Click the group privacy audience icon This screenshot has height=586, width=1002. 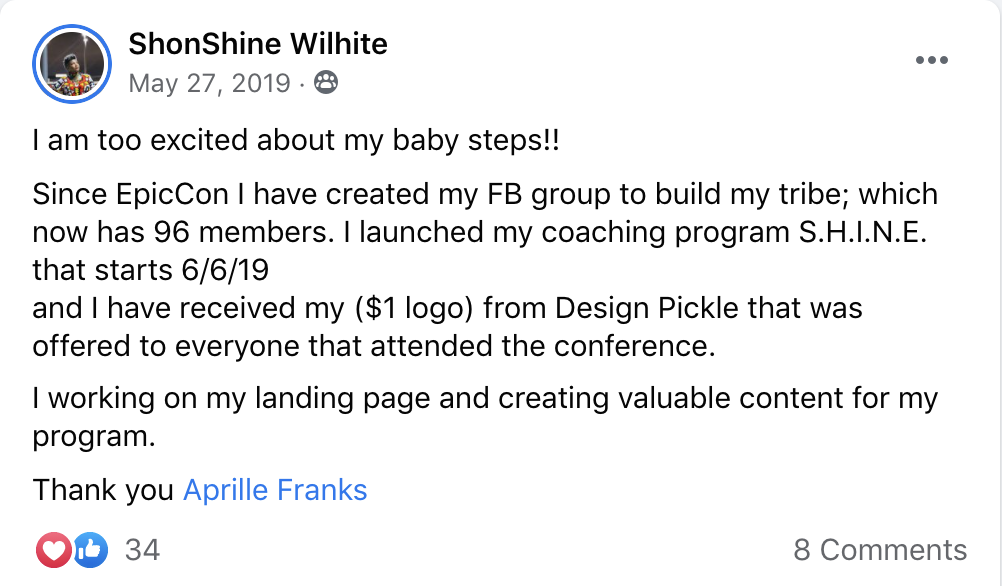click(326, 83)
